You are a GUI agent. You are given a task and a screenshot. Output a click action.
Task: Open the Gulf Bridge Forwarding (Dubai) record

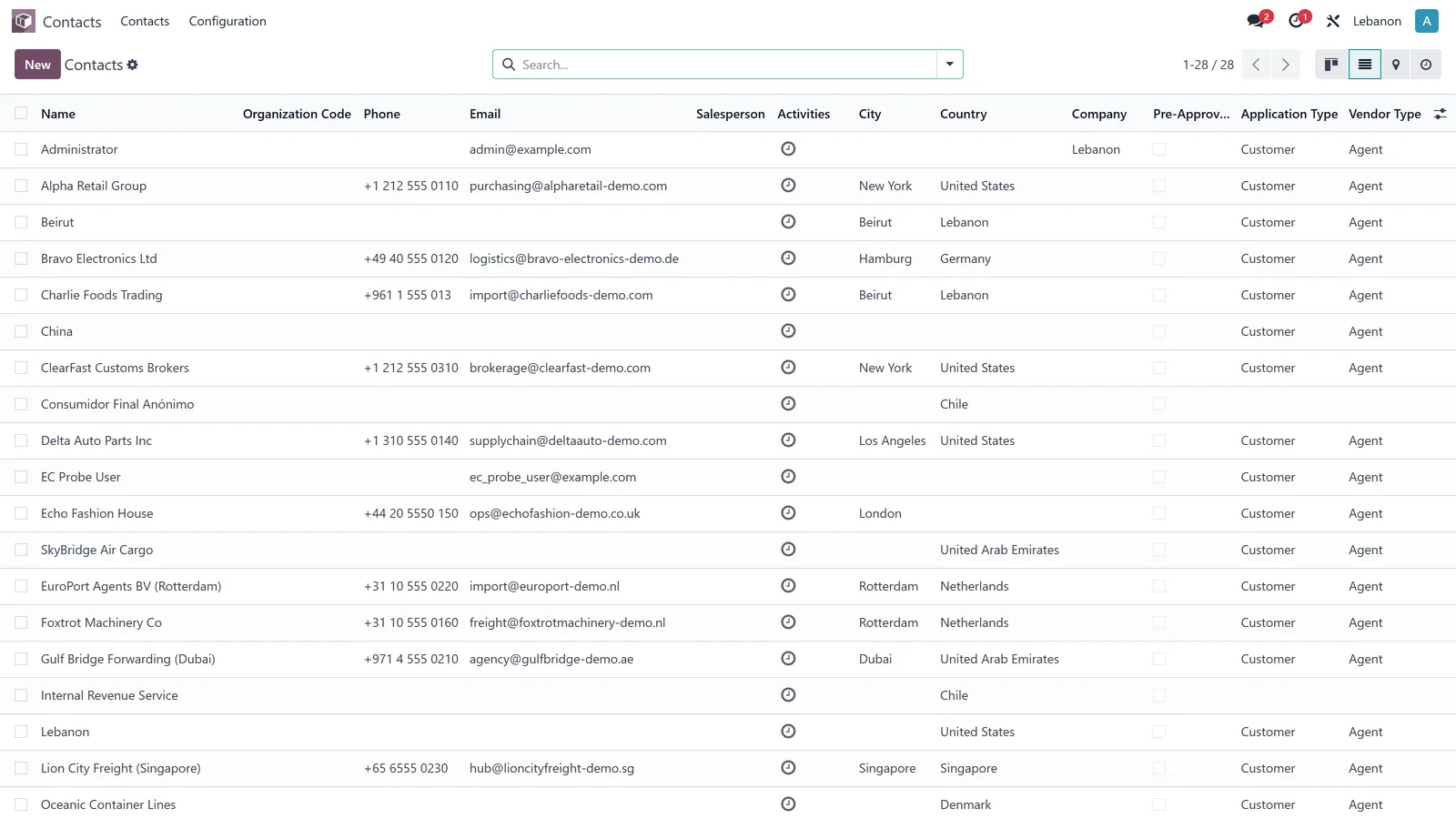pos(128,659)
